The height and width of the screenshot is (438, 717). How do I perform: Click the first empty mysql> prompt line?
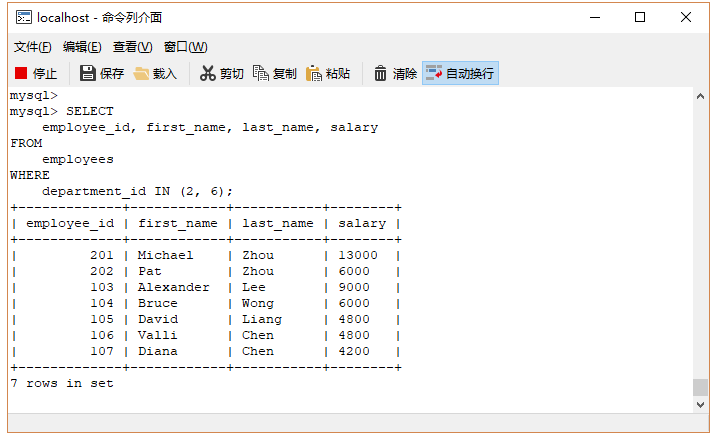point(34,96)
